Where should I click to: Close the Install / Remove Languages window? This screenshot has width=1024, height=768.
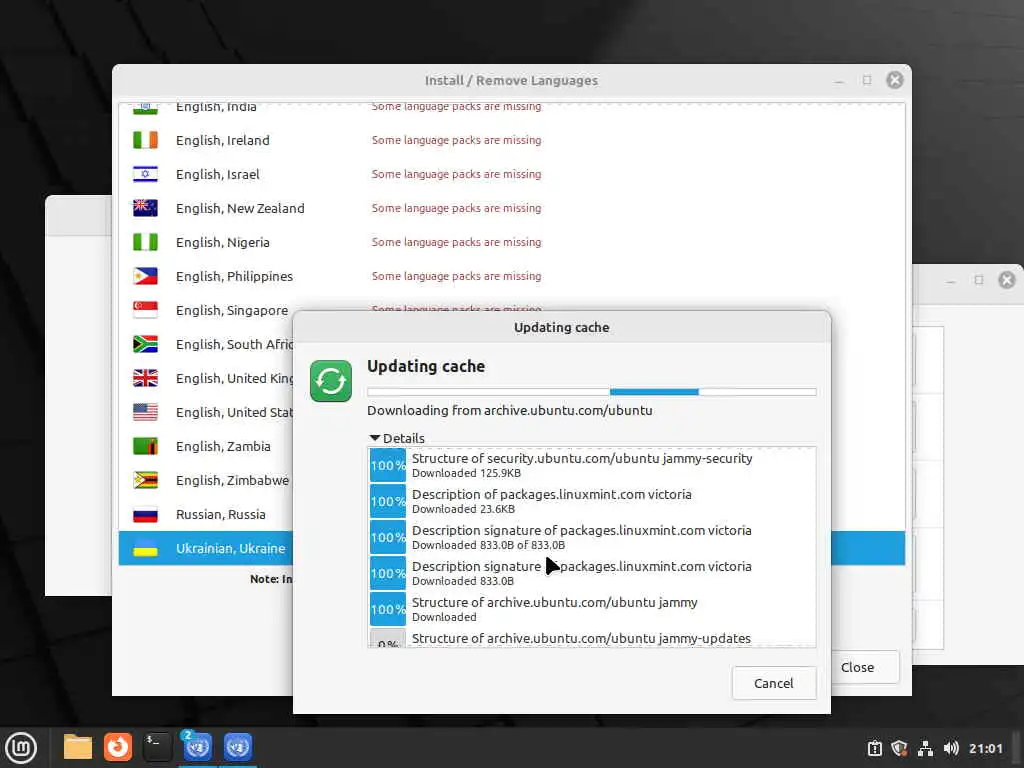[x=895, y=80]
